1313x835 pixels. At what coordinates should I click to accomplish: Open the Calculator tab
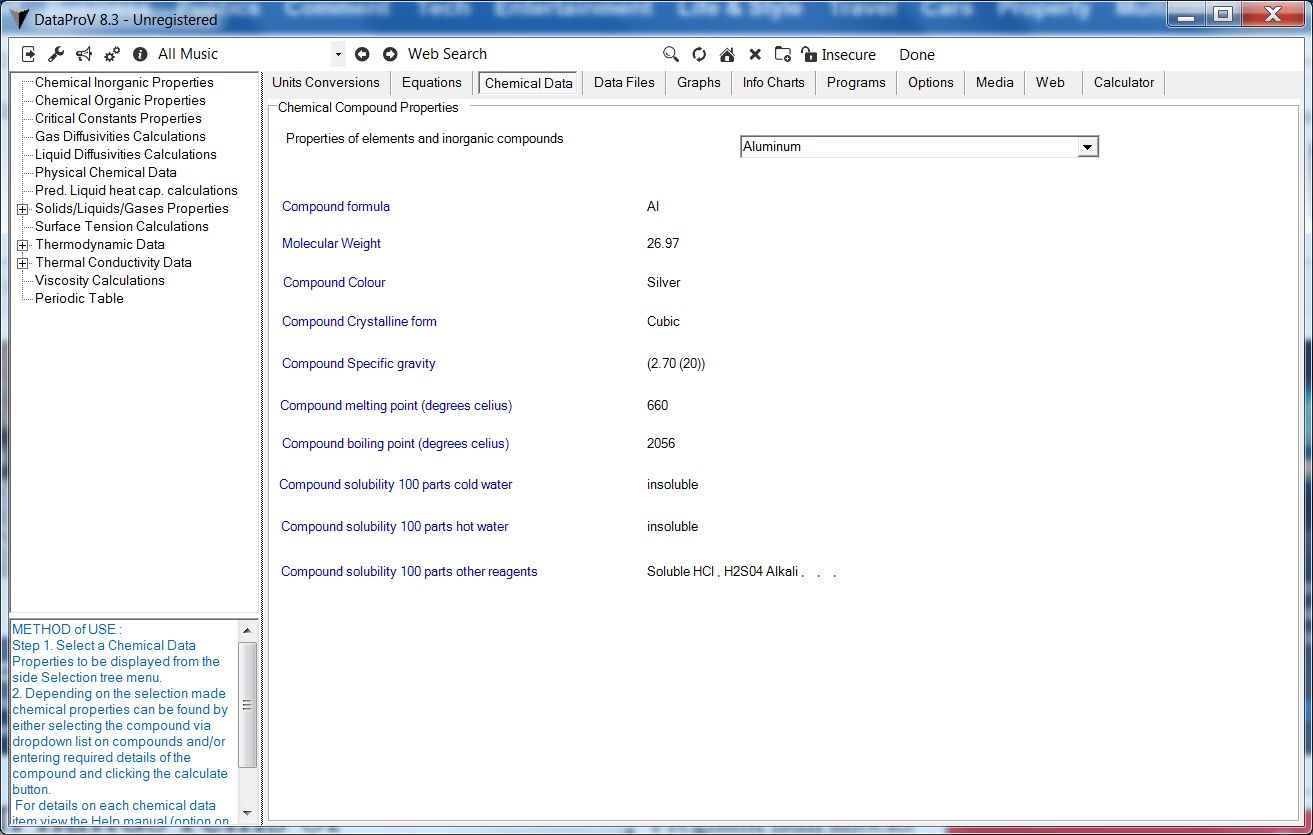[x=1123, y=83]
